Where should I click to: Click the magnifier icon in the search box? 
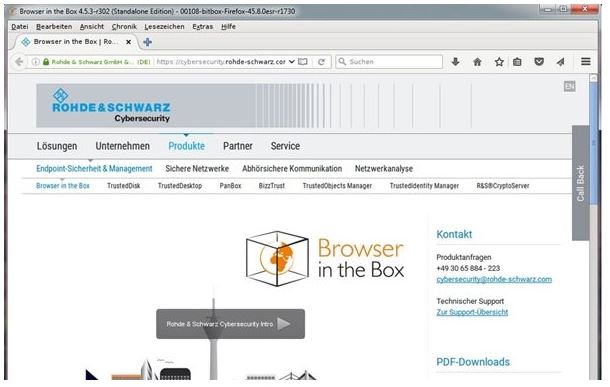[x=342, y=62]
